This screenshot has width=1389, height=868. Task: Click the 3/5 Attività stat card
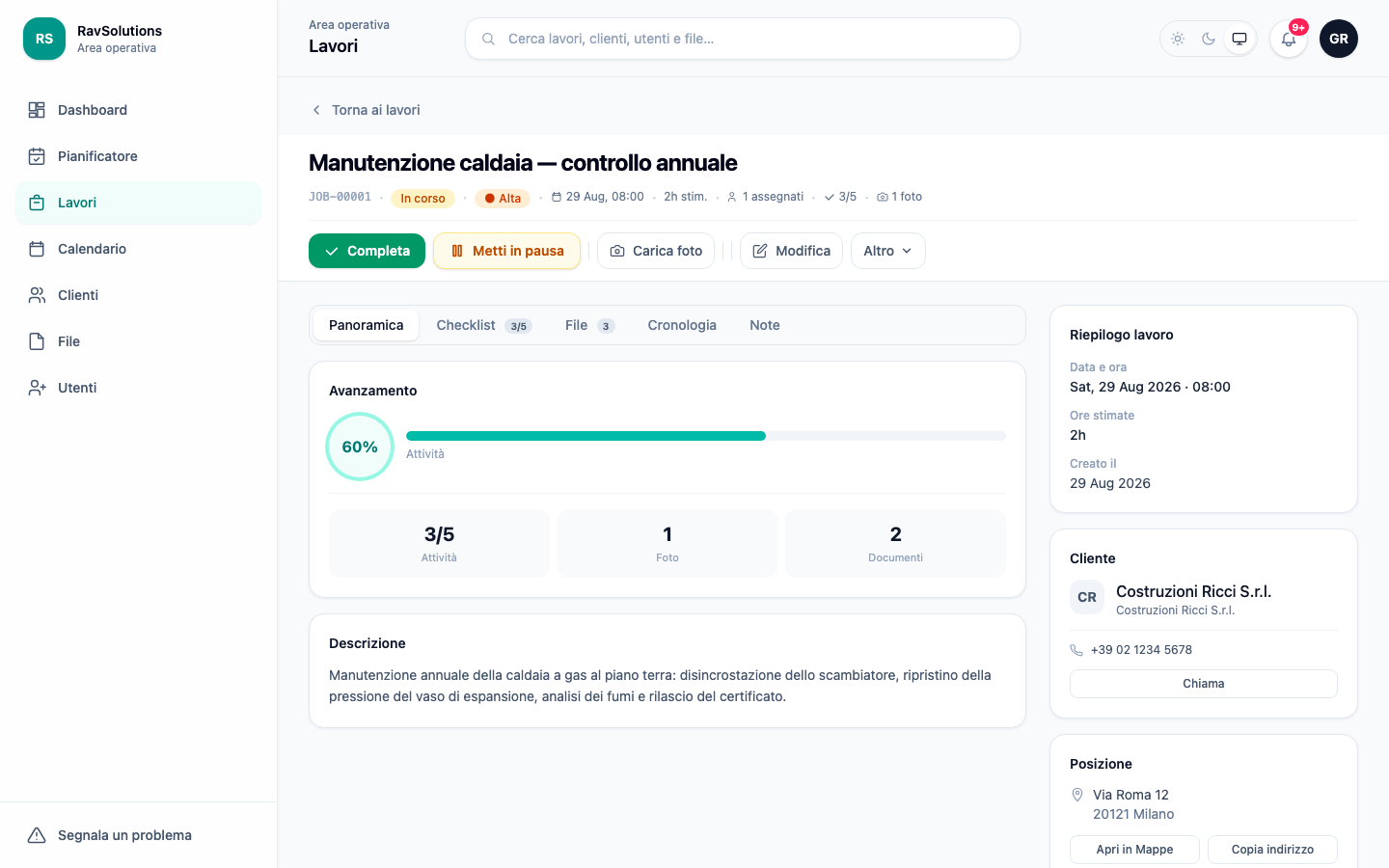439,543
